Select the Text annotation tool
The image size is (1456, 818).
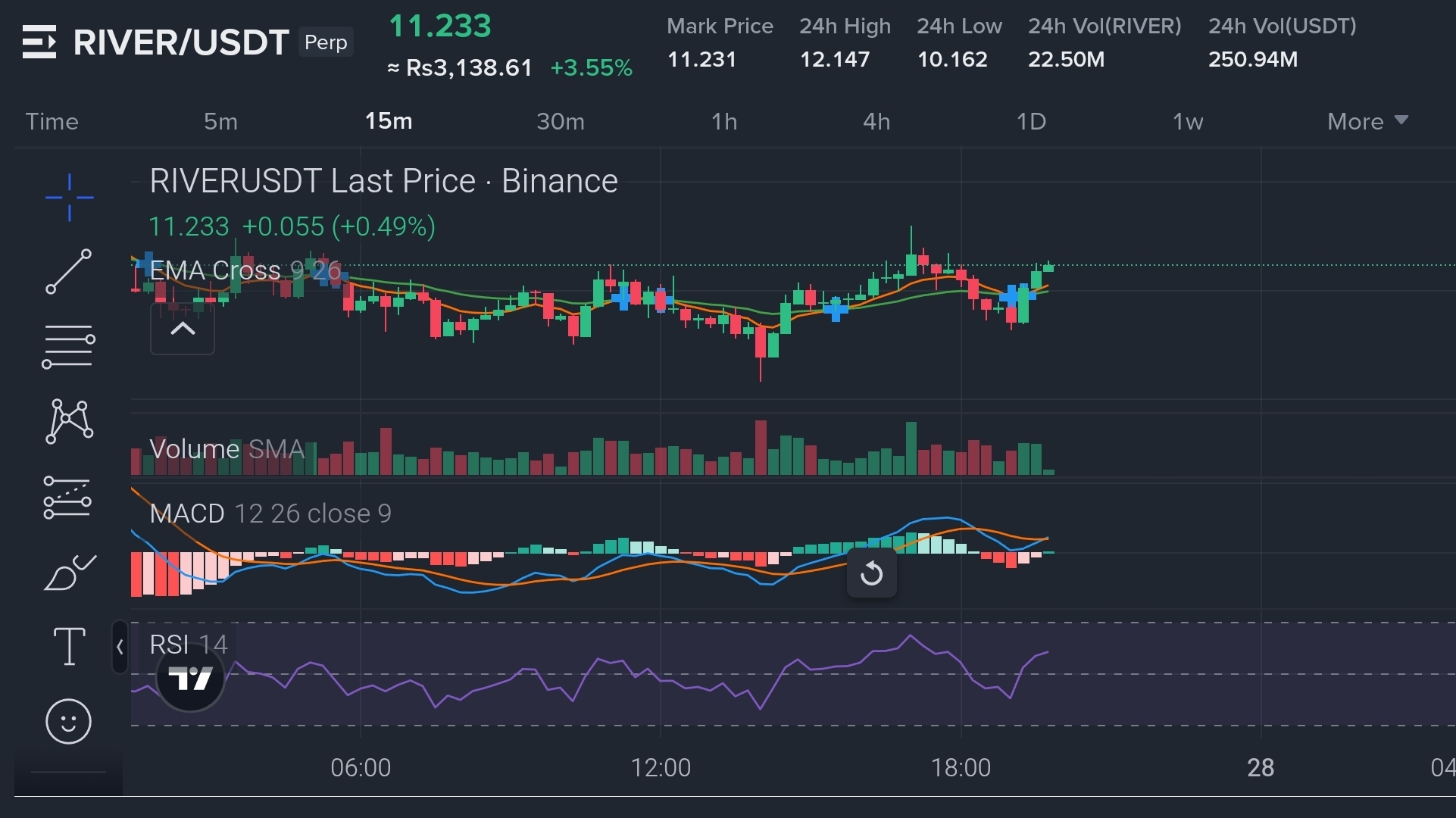coord(69,647)
